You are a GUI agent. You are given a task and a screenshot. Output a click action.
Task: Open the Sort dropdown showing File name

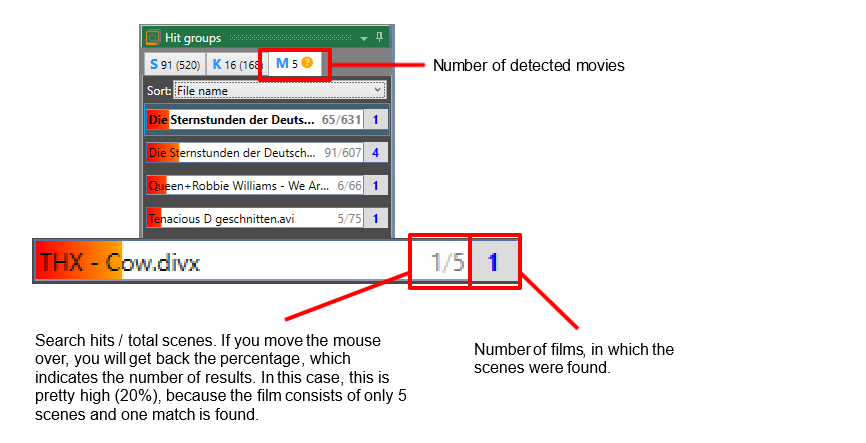[279, 91]
